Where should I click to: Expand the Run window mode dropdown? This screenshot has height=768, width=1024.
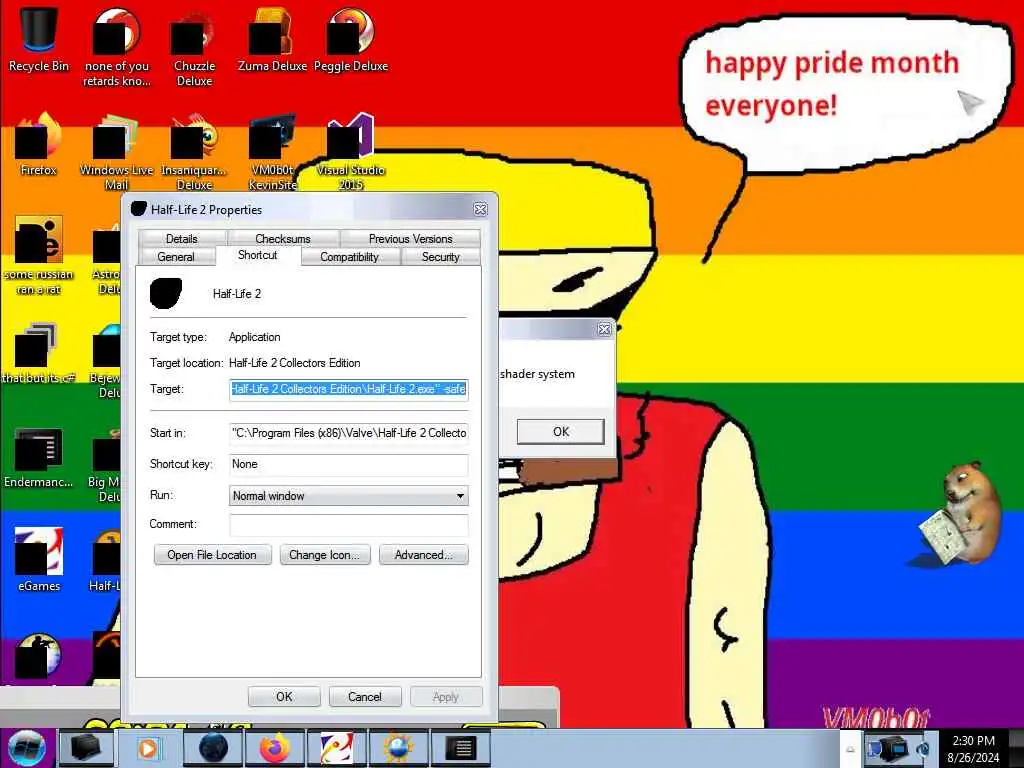click(349, 496)
